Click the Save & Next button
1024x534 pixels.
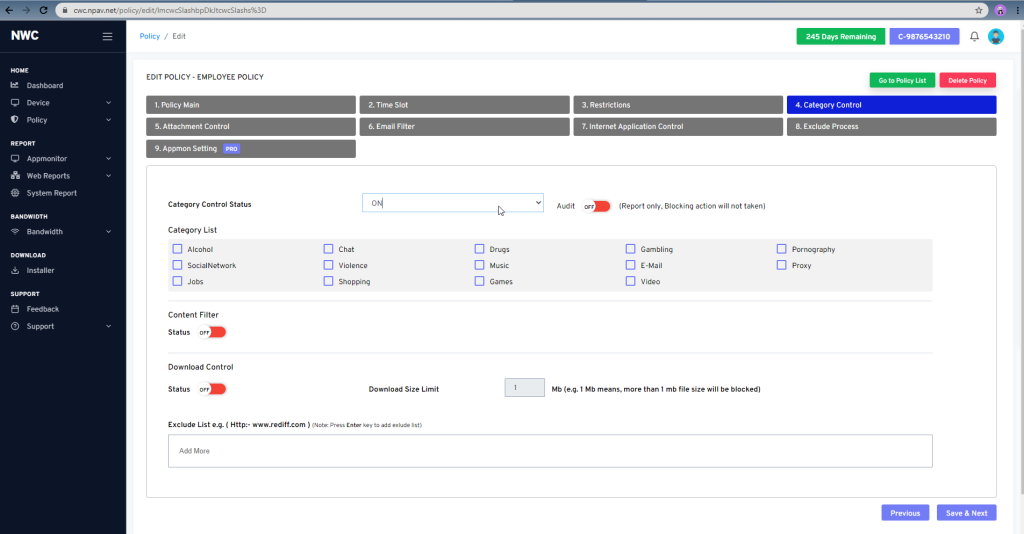(966, 513)
